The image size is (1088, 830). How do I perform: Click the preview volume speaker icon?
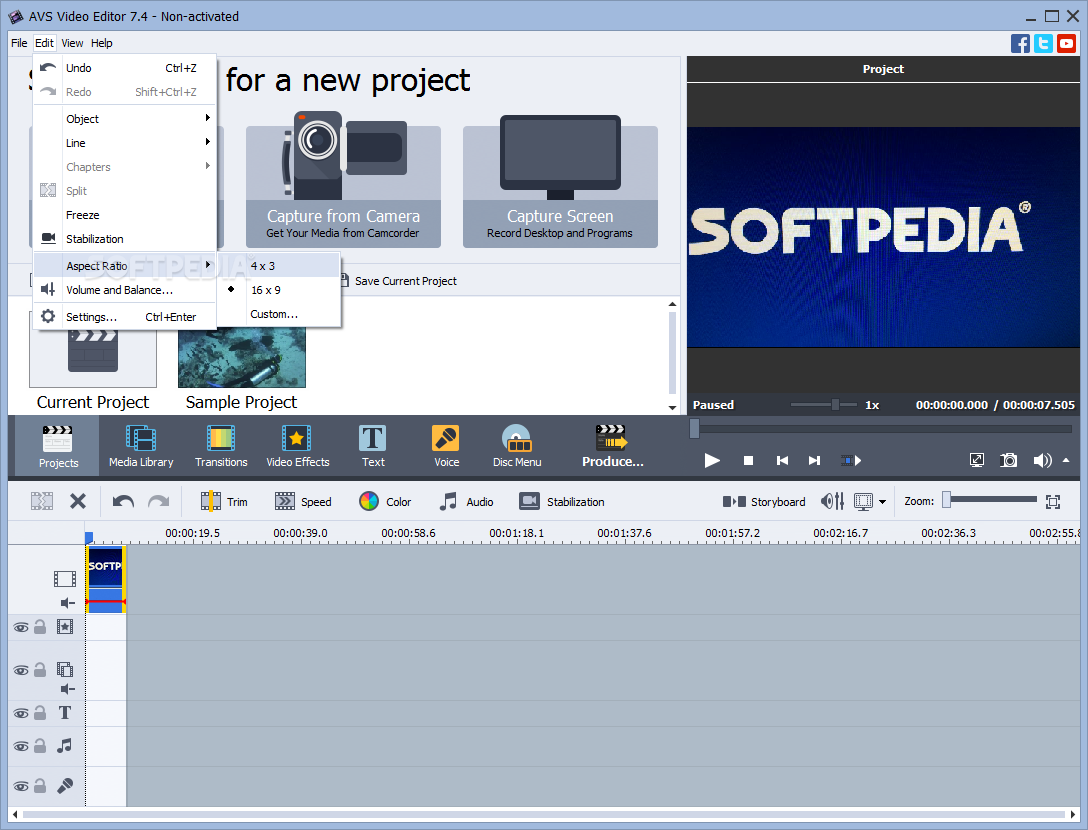[x=1042, y=460]
